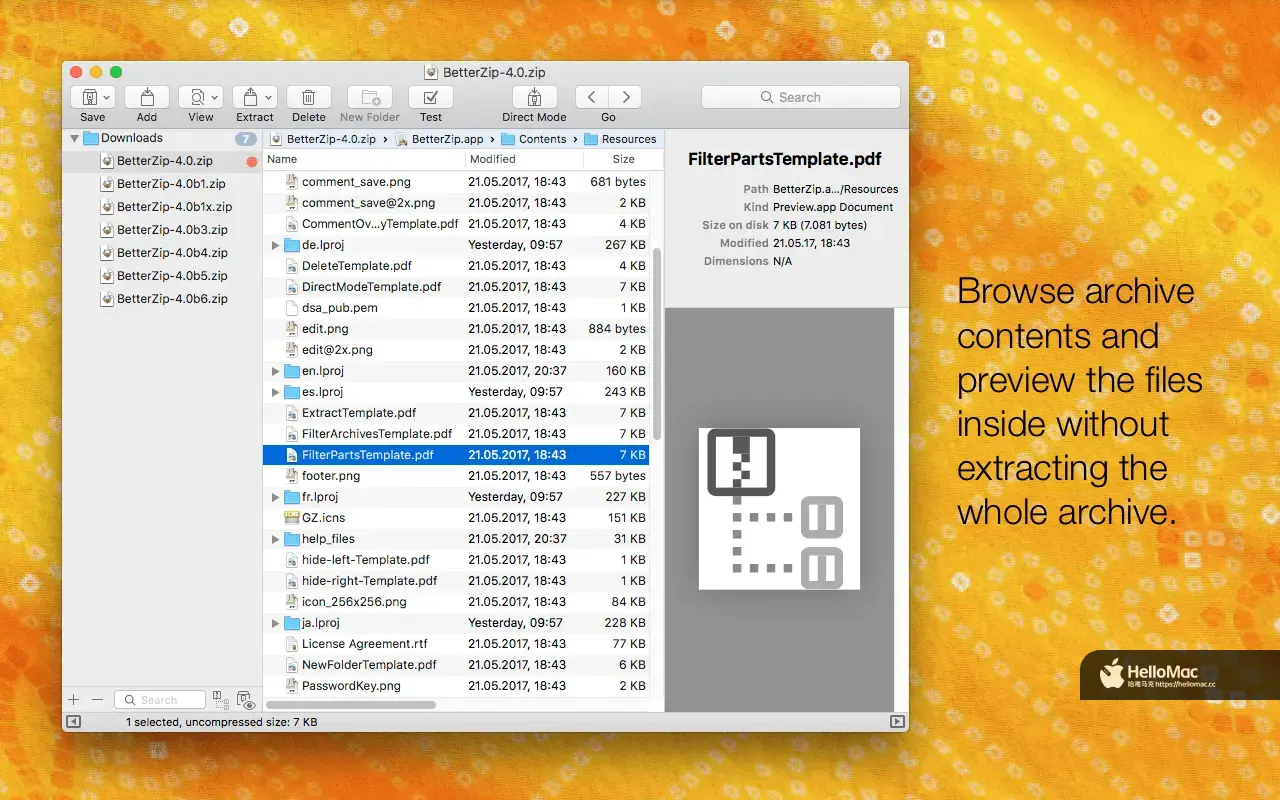Select dsa_pub.pem file row
This screenshot has width=1280, height=800.
[457, 308]
